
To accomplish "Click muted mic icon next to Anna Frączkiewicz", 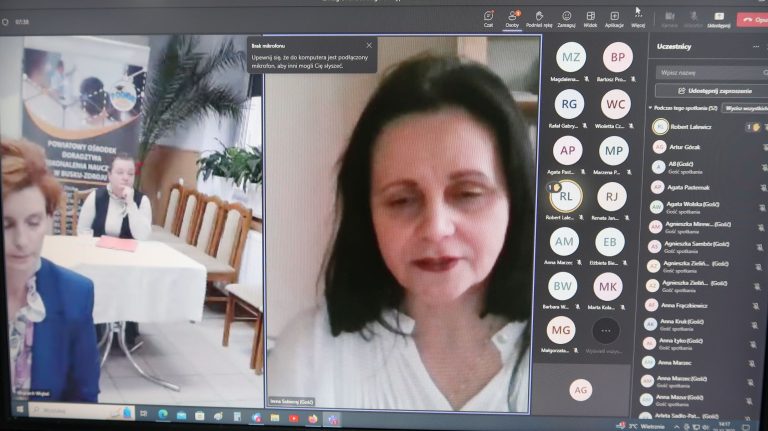I will [x=756, y=306].
